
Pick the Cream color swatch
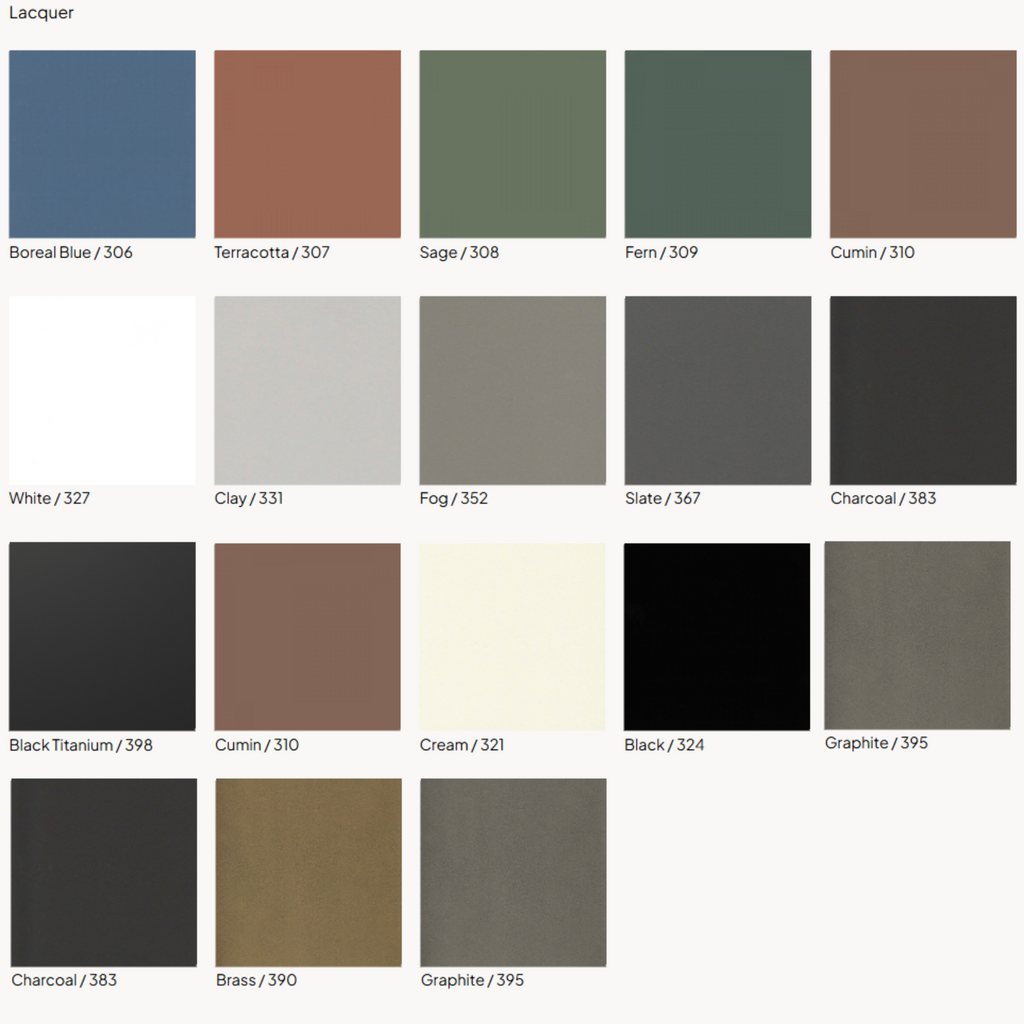coord(512,636)
